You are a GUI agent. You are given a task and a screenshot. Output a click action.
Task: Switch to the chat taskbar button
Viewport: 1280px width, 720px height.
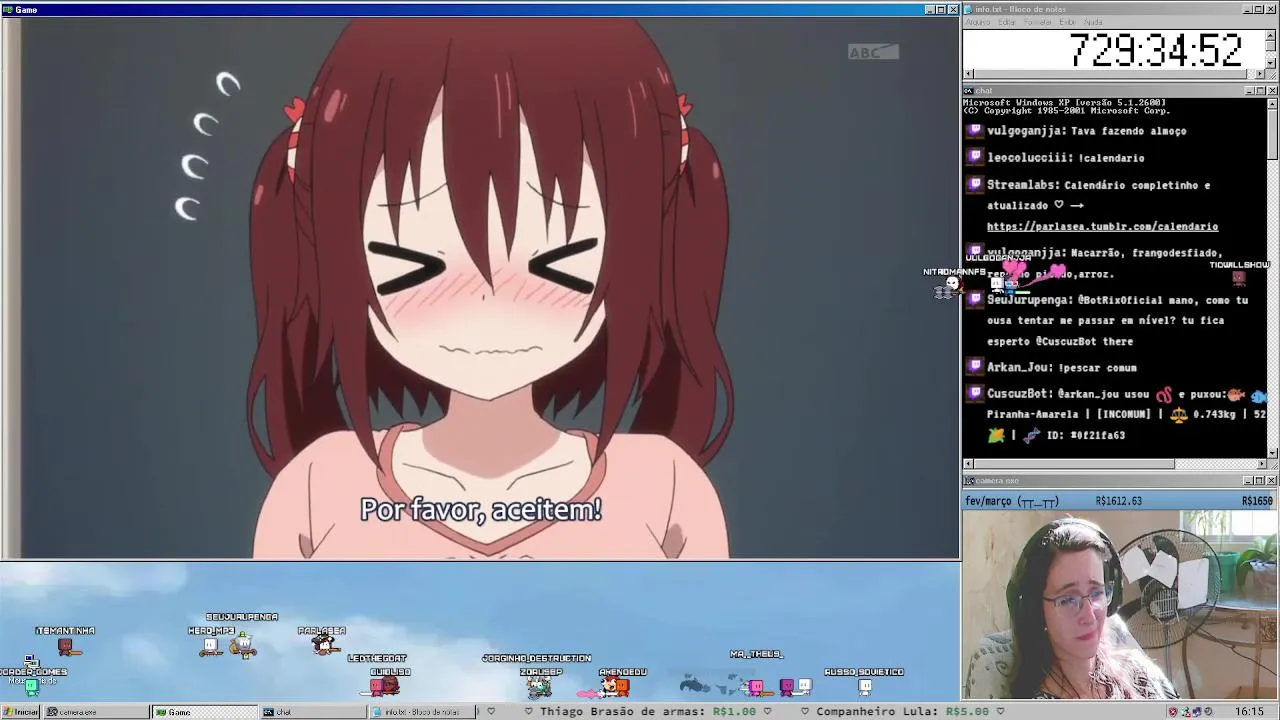[x=313, y=712]
